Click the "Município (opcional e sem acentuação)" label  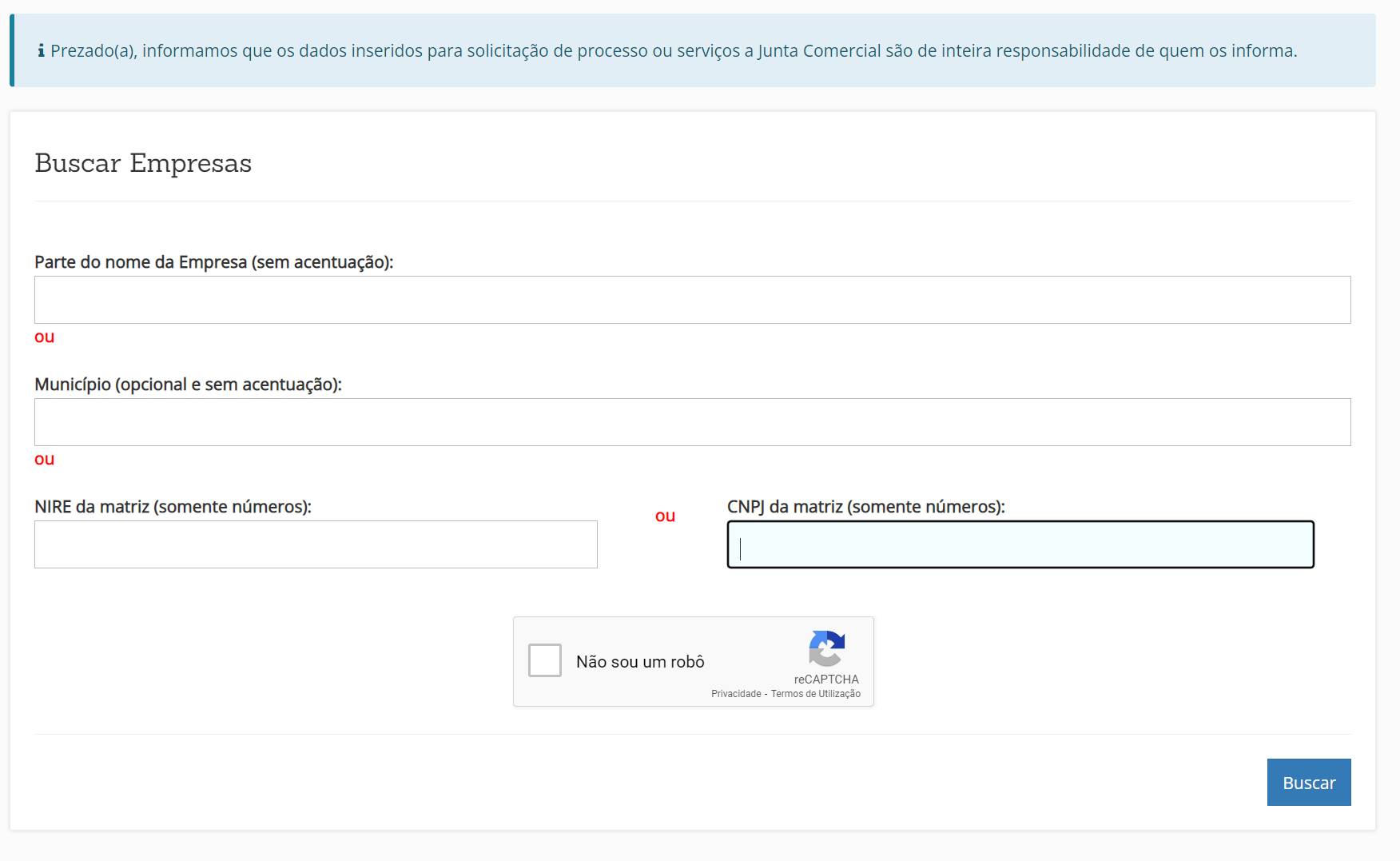pyautogui.click(x=188, y=385)
